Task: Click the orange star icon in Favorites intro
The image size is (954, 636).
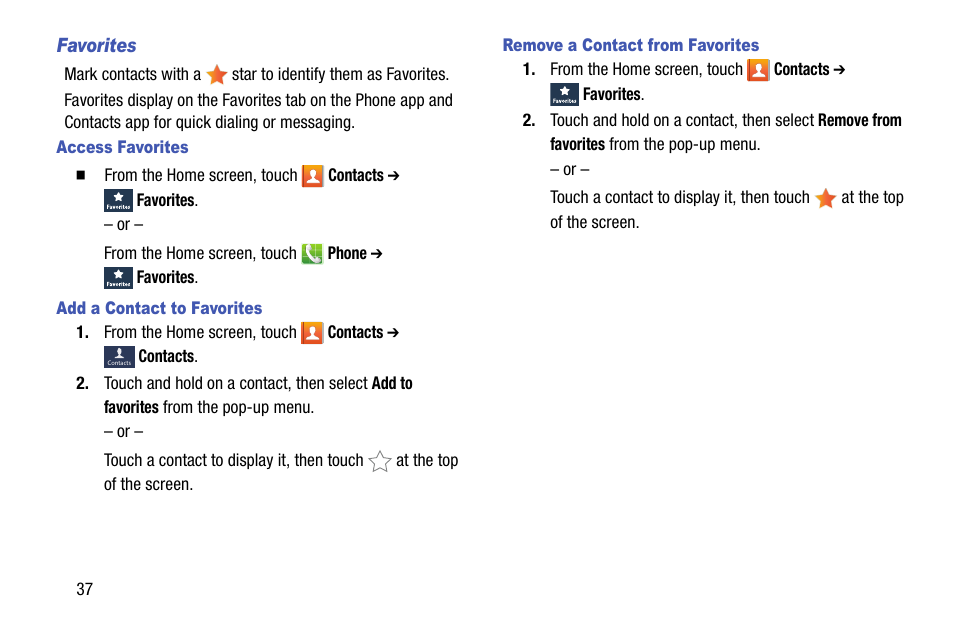Action: (217, 75)
